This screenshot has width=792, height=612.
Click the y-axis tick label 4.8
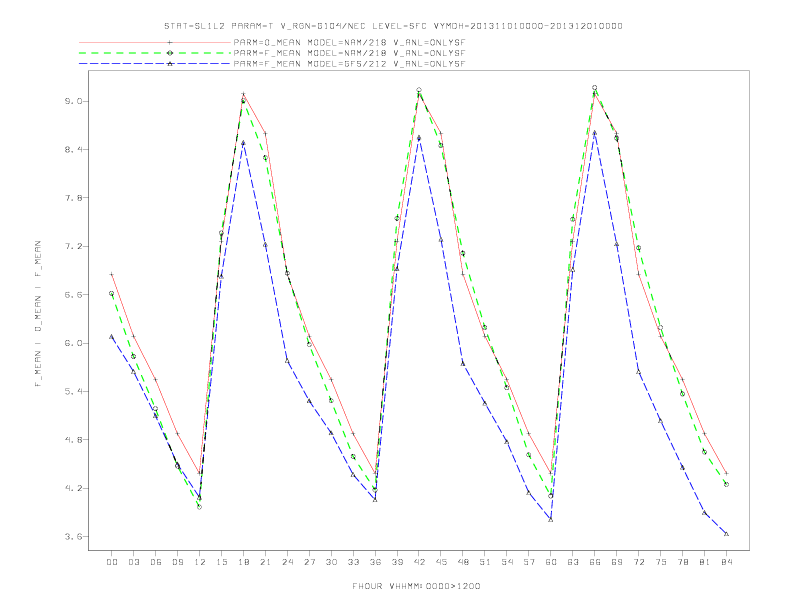pos(73,440)
